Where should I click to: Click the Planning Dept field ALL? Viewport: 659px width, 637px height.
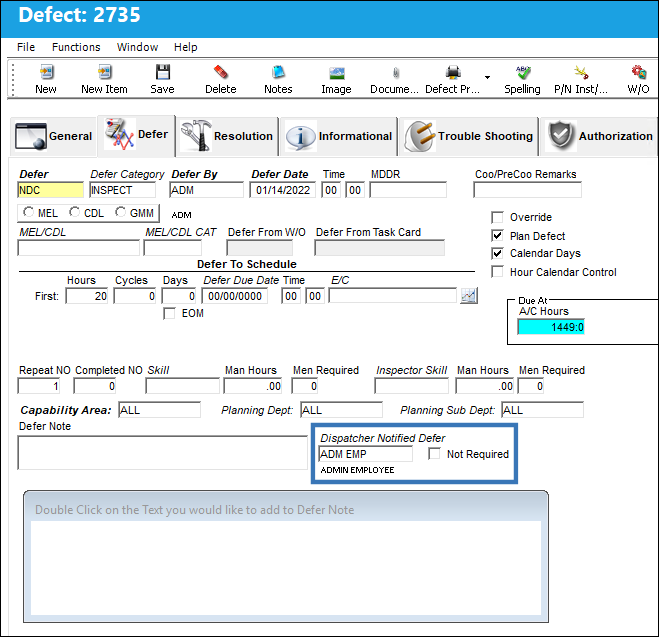[x=341, y=410]
